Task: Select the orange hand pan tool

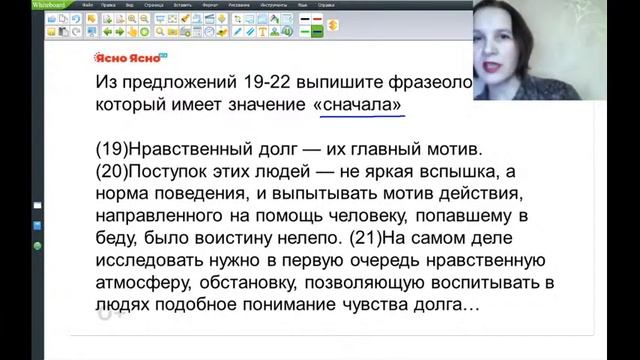Action: pos(132,31)
